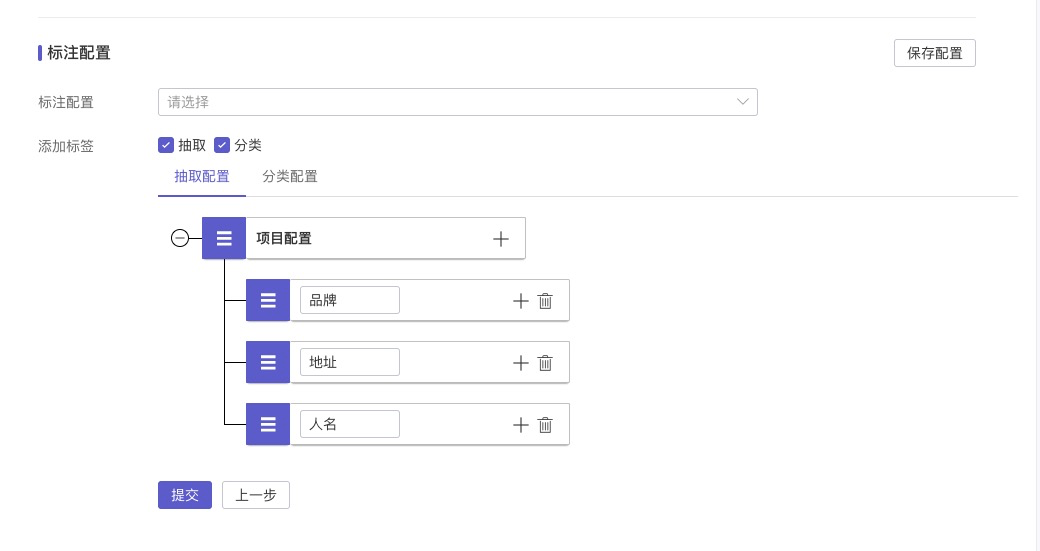The image size is (1040, 551).
Task: Switch to the 分类配置 tab
Action: (x=290, y=177)
